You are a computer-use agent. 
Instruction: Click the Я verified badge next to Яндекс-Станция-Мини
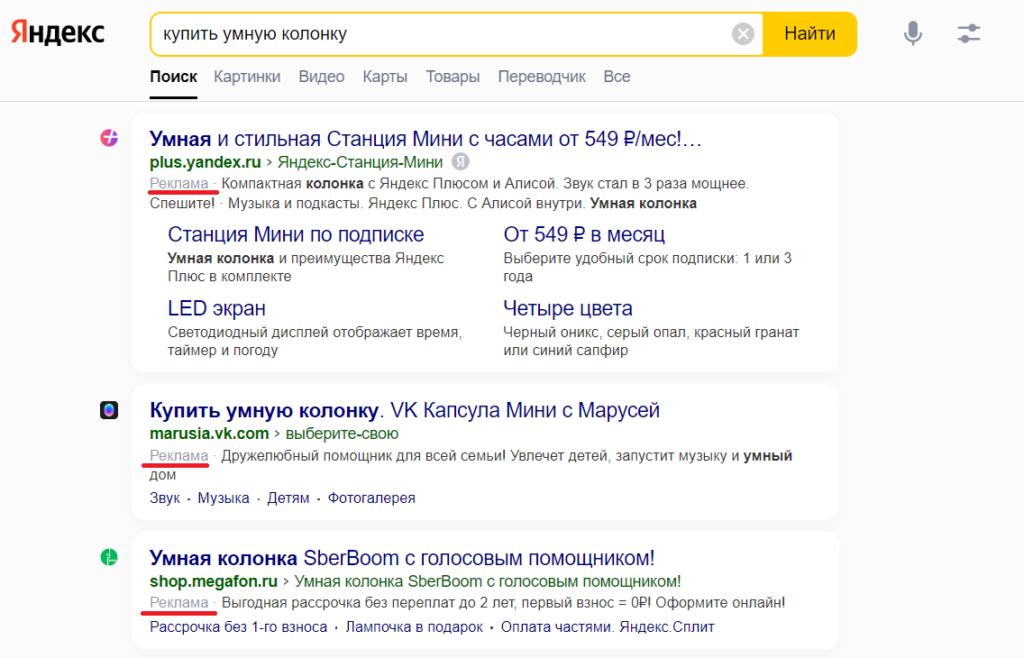[x=460, y=161]
